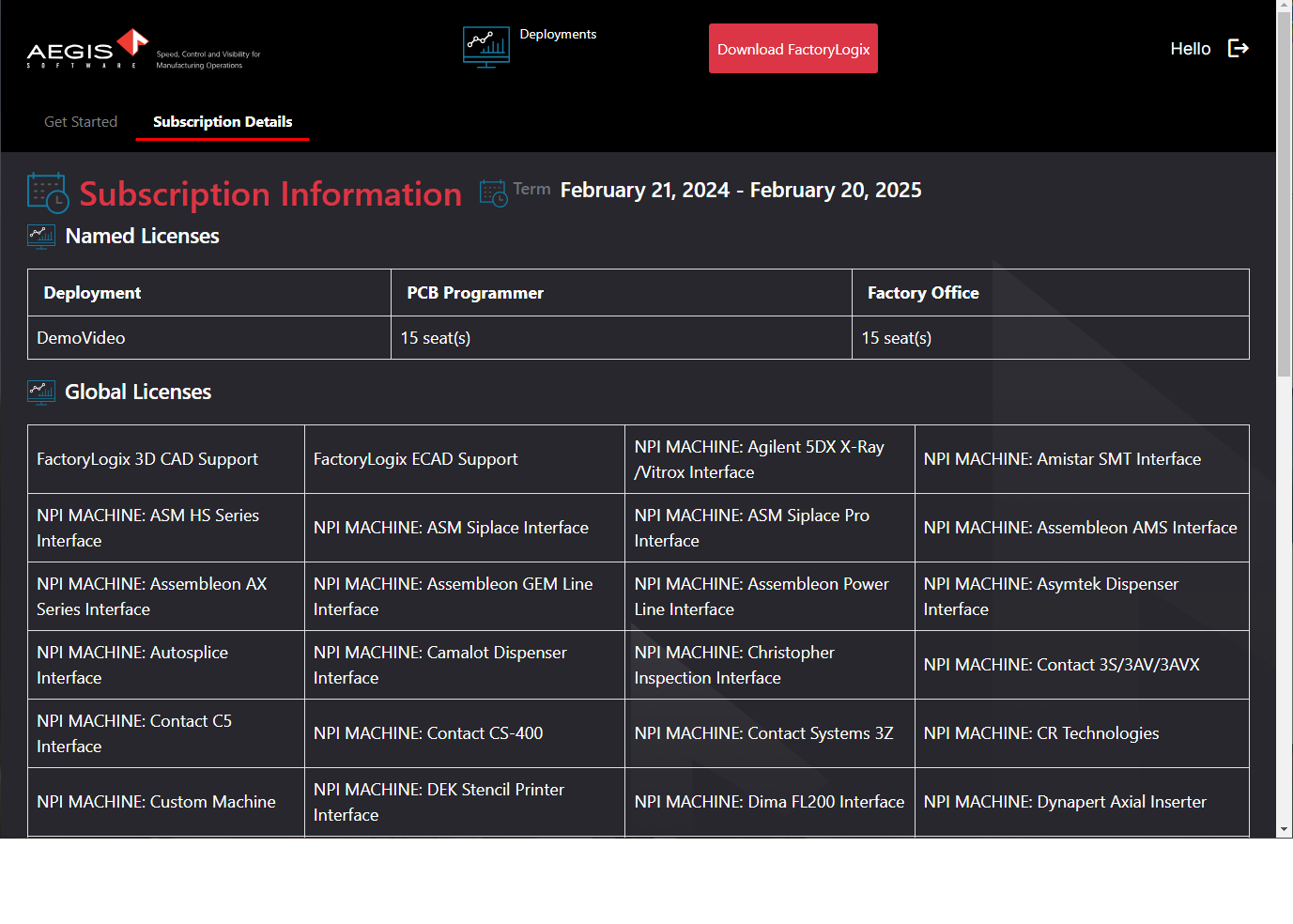
Task: Click the Download FactoryLogix button
Action: pos(793,48)
